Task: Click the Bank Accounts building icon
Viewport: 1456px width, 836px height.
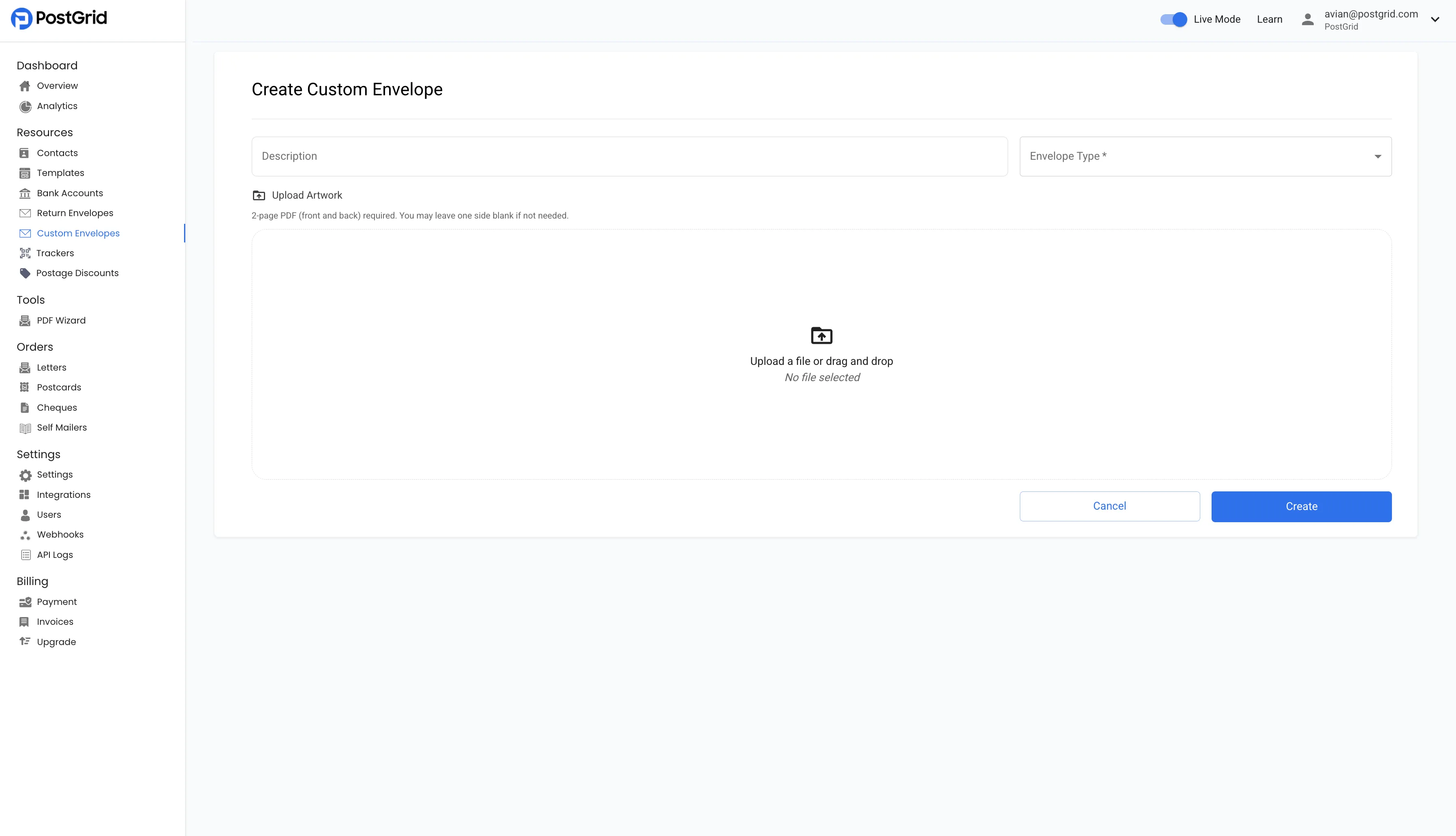Action: click(25, 193)
